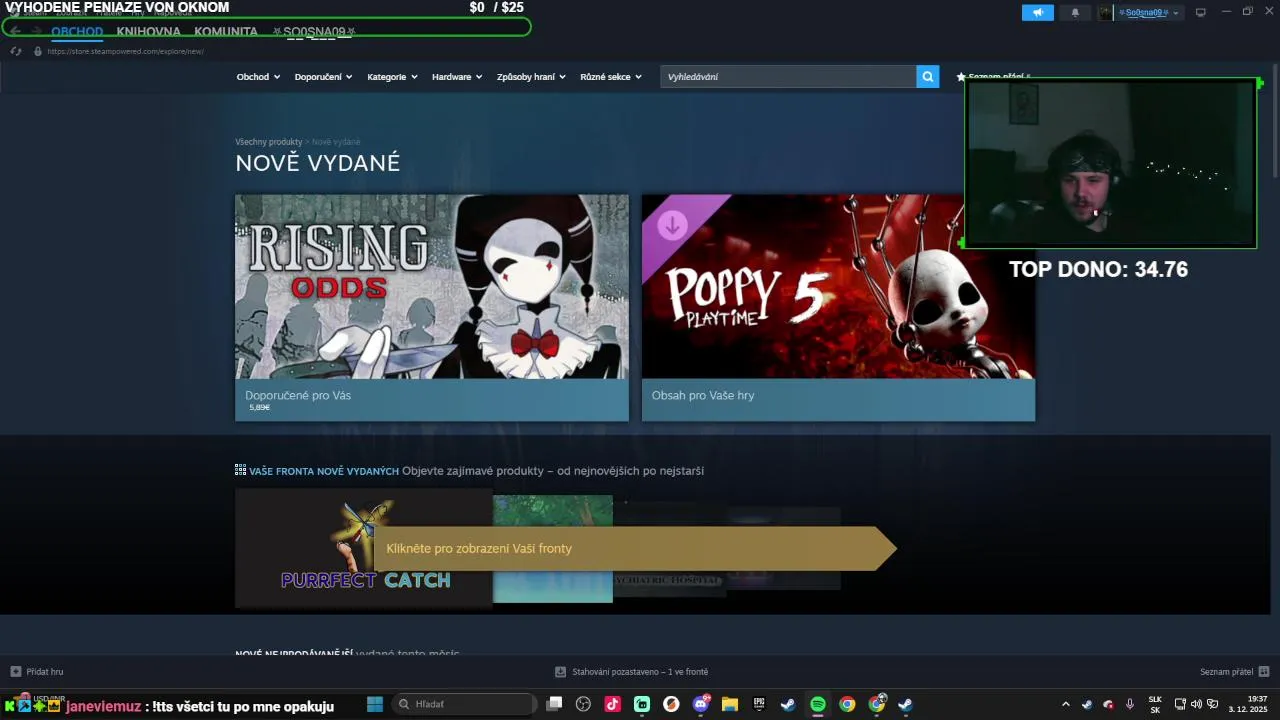Open Chrome profile window with avatar badge
The height and width of the screenshot is (720, 1280).
(877, 704)
